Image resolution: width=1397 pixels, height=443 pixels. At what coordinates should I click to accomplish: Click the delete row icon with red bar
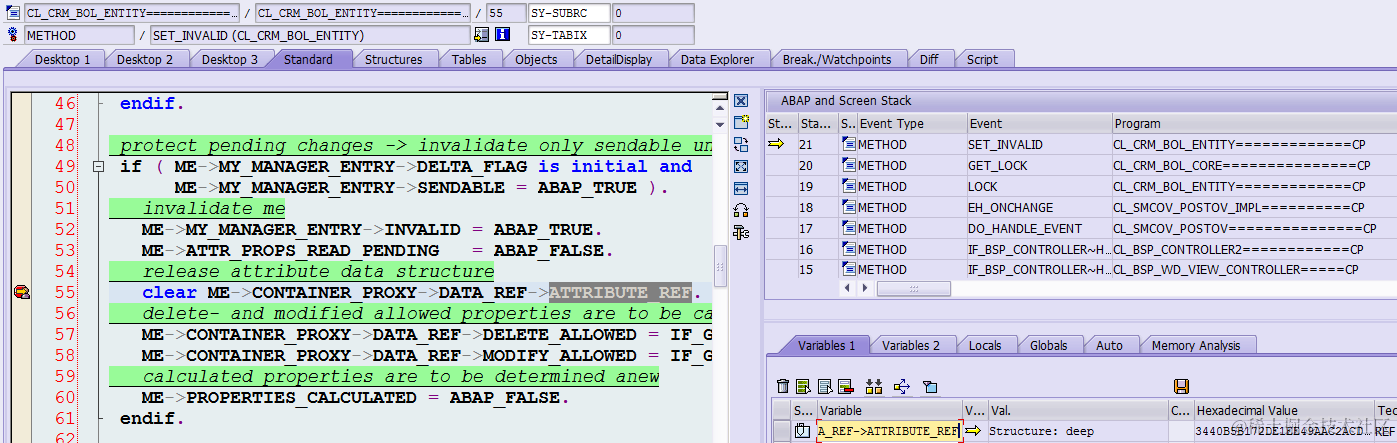pyautogui.click(x=845, y=386)
